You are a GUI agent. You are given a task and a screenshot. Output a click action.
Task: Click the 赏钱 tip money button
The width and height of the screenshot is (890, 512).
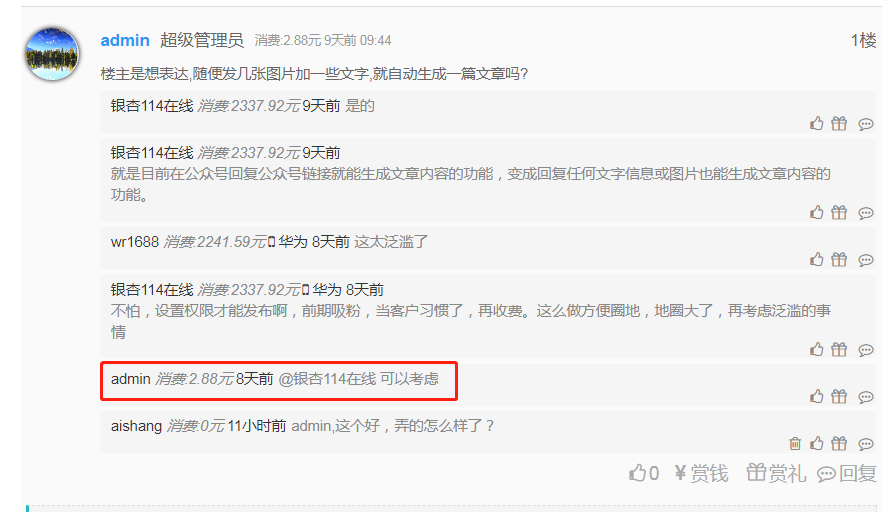pos(701,473)
